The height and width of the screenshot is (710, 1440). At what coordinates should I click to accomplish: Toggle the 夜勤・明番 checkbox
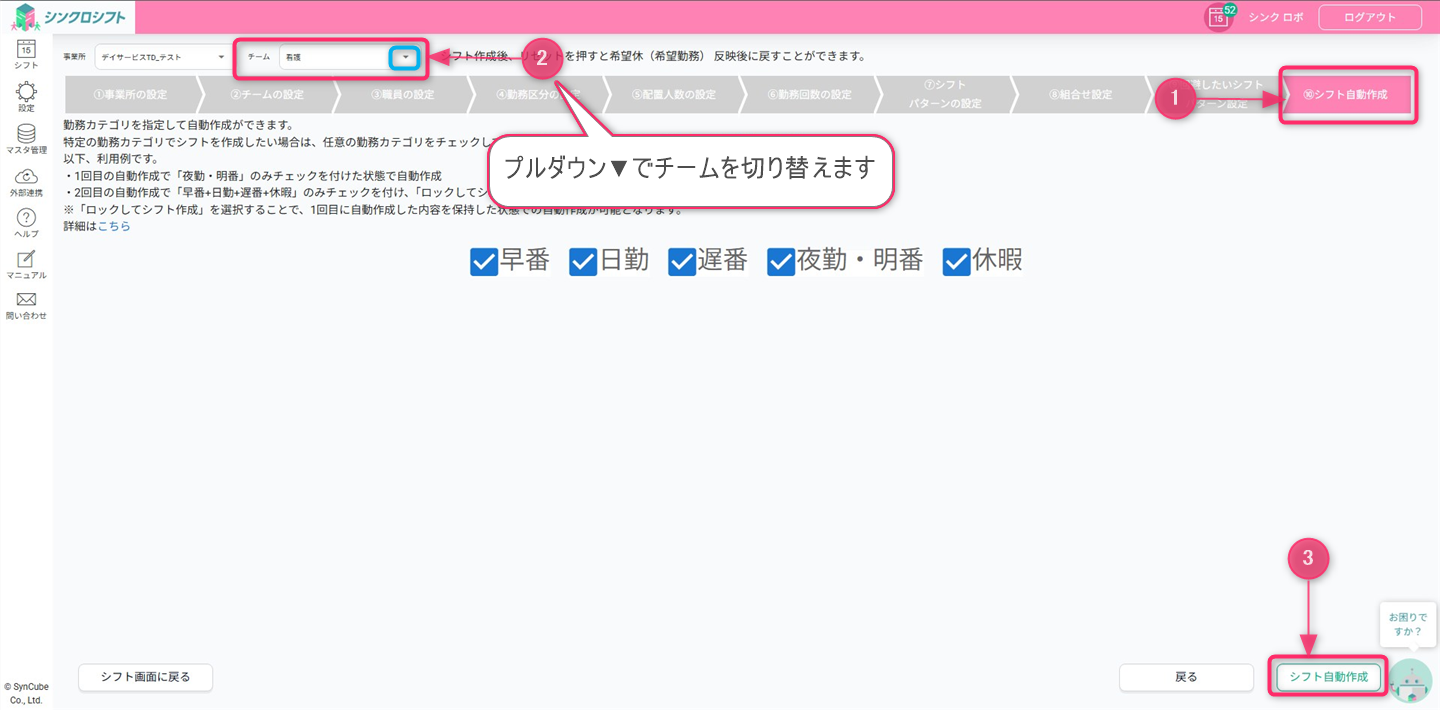[781, 262]
